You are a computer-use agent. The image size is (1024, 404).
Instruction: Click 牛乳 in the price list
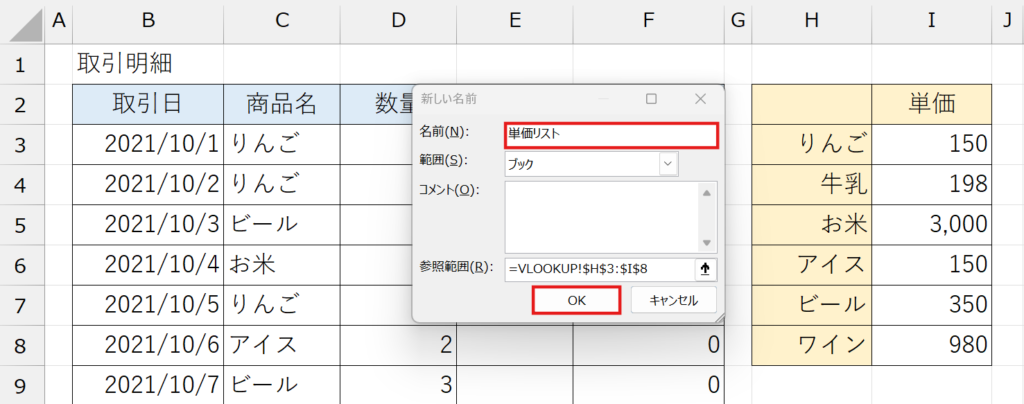tap(812, 185)
